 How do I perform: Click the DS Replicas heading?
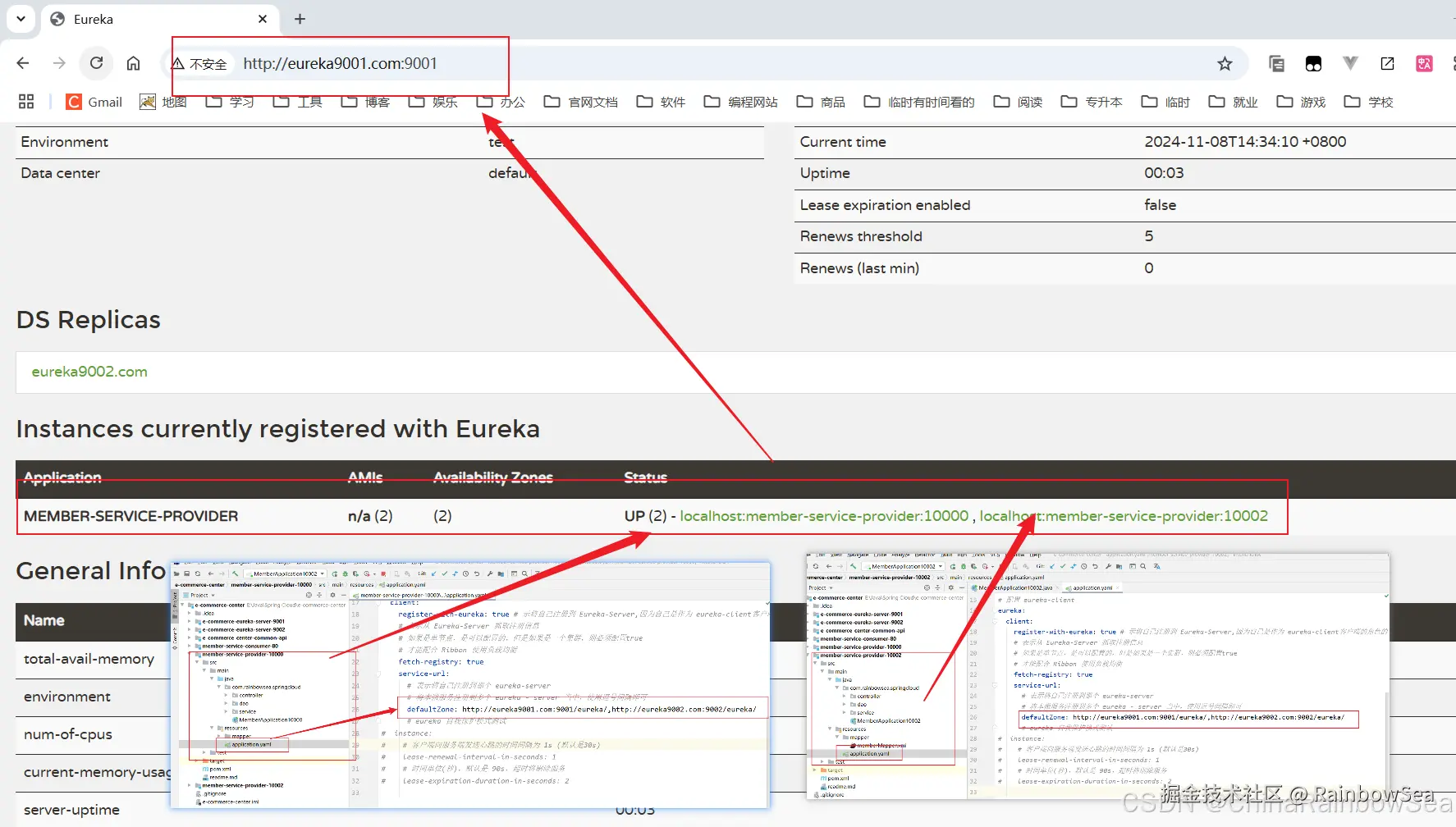89,320
